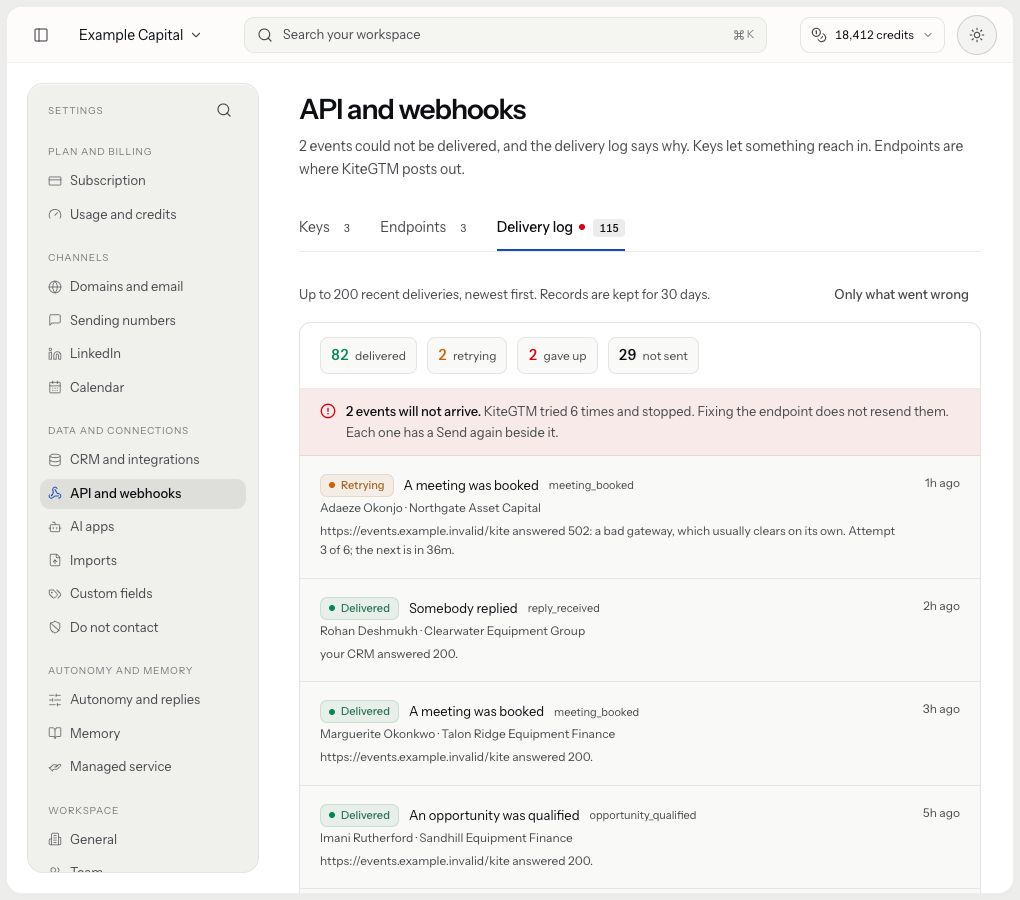The image size is (1020, 900).
Task: Click Rohan Deshmukh · Clearwater Equipment Group
Action: [x=452, y=631]
